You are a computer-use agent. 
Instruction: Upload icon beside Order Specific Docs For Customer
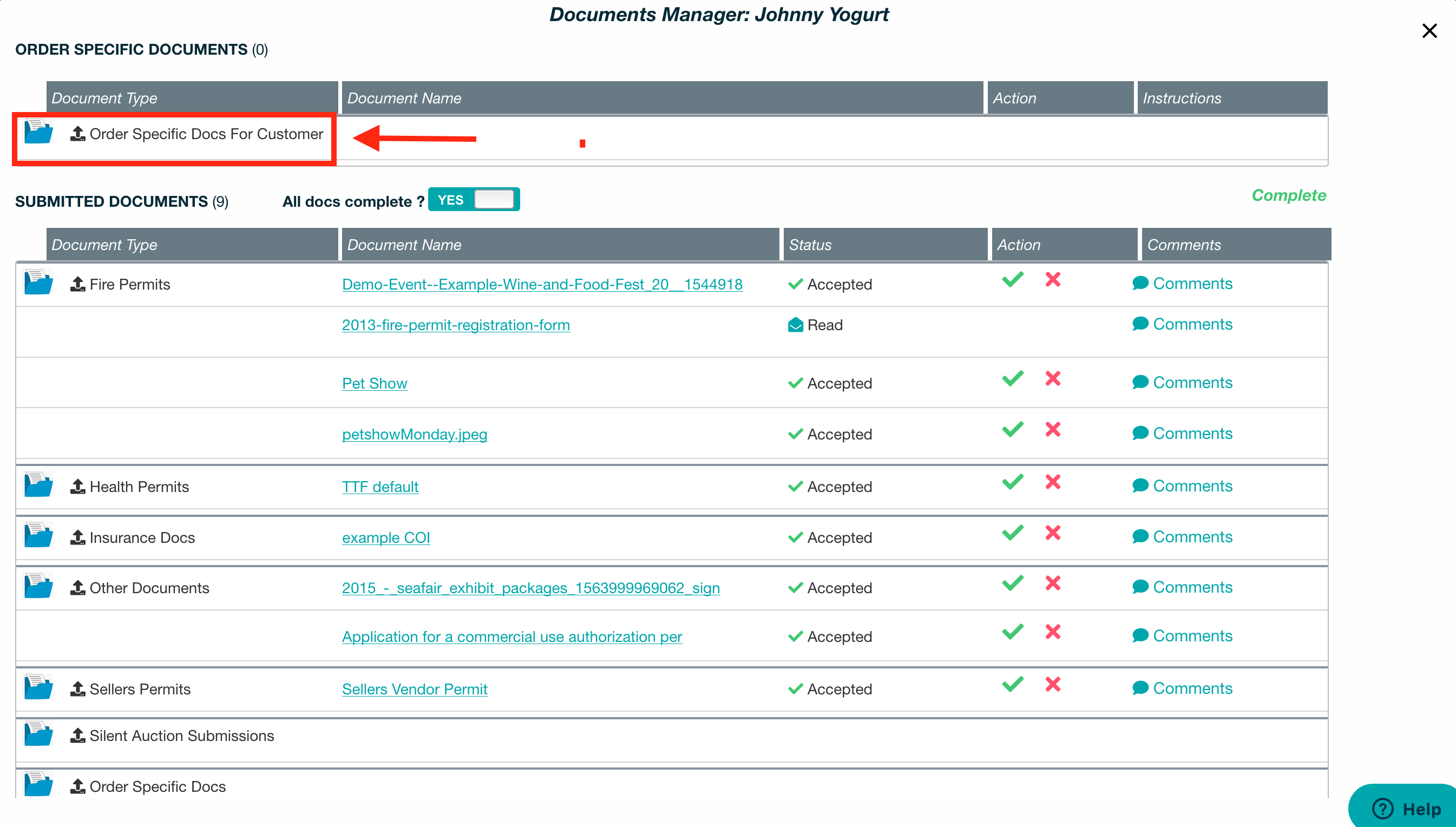click(x=78, y=134)
